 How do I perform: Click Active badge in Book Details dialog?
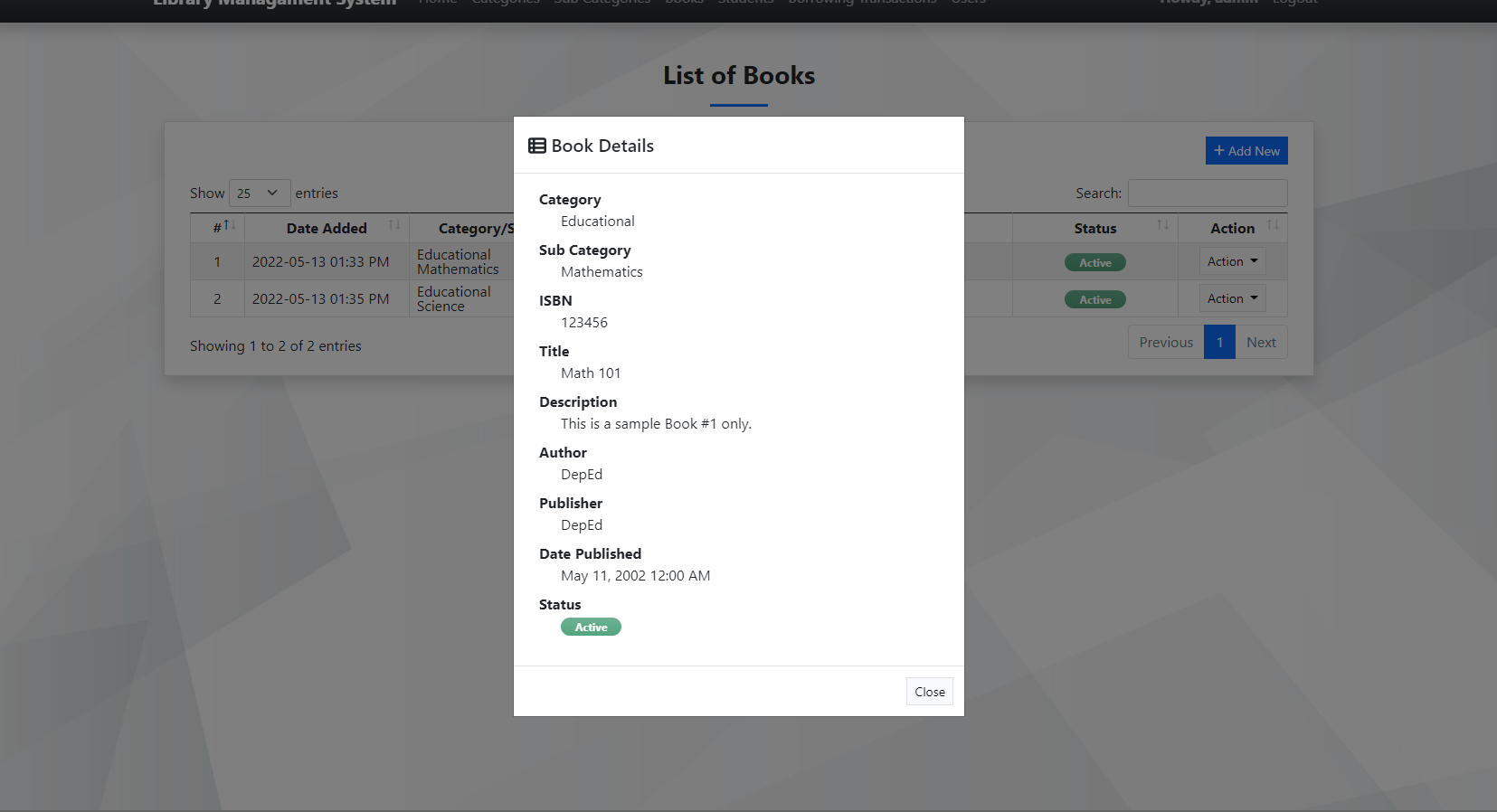pyautogui.click(x=591, y=627)
